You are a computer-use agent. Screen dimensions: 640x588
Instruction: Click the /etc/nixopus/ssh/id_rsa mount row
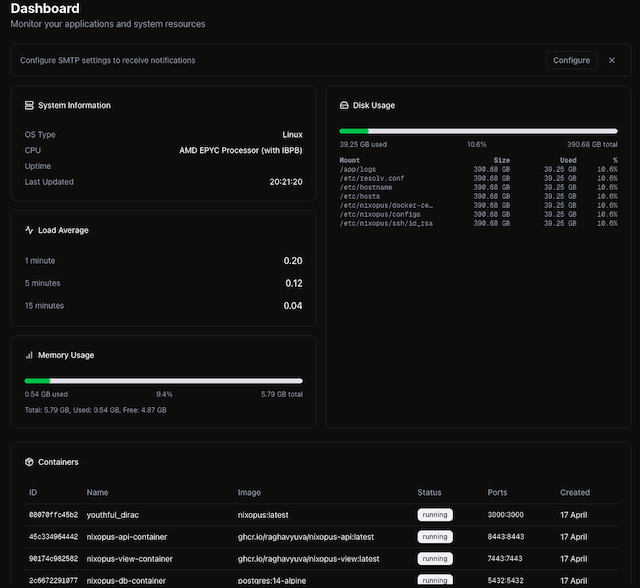tap(478, 223)
